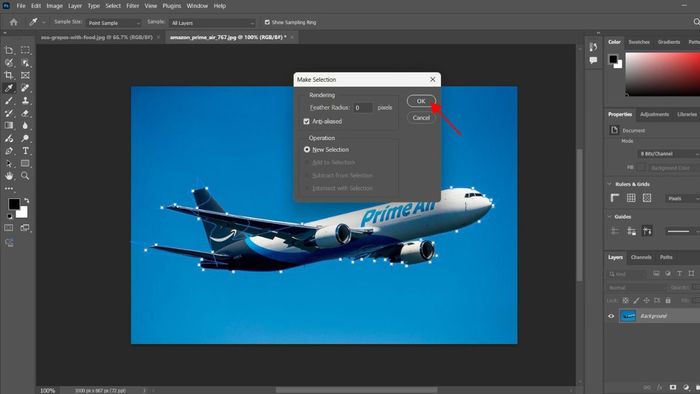Select the Object Selection tool

click(x=25, y=62)
